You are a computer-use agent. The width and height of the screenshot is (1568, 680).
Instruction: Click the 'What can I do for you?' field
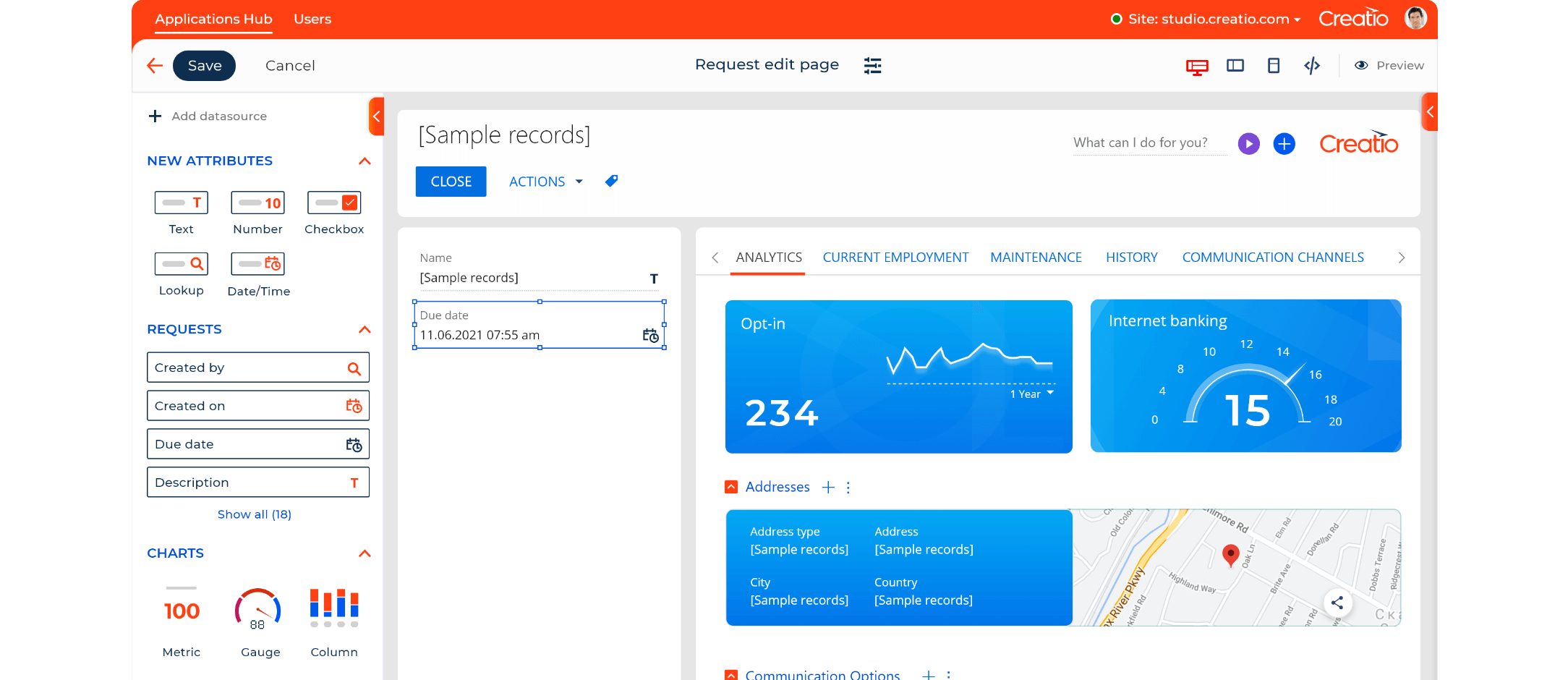1149,143
